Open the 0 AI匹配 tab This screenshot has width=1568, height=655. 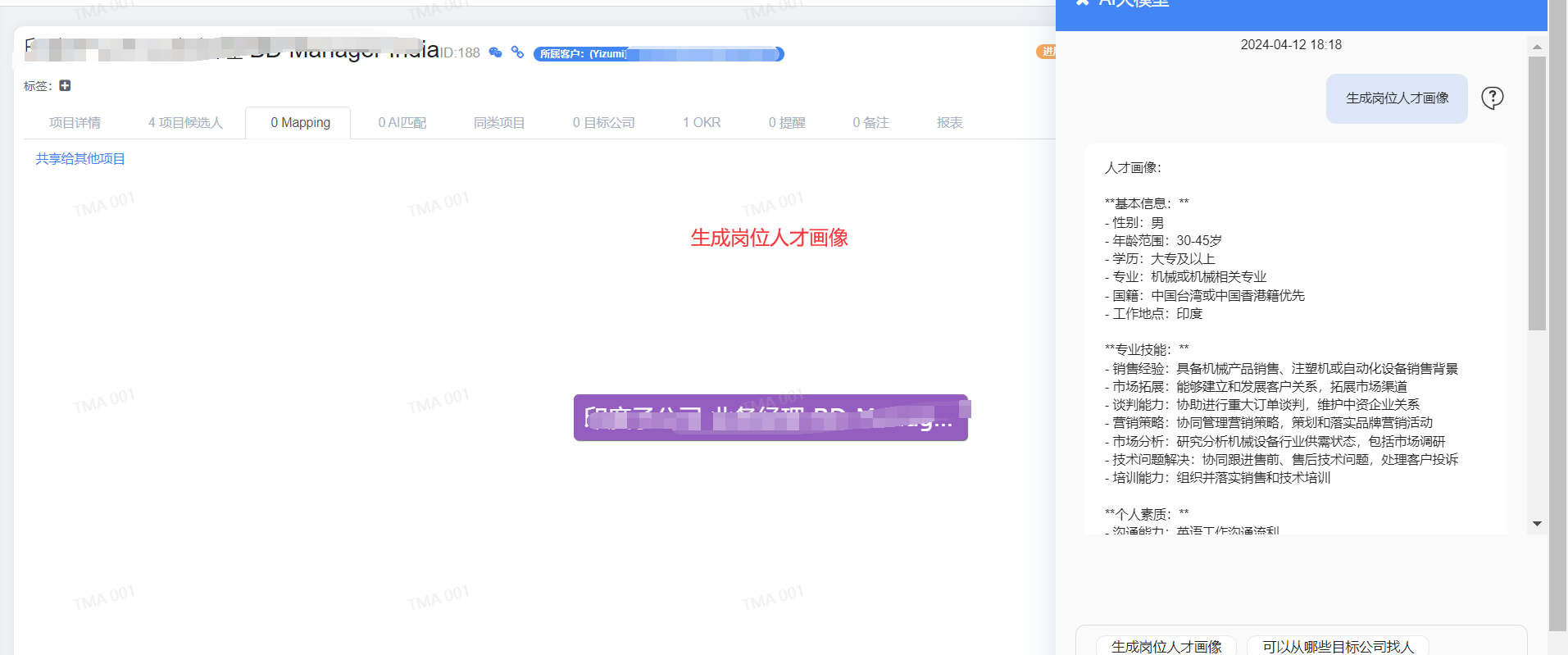click(x=402, y=123)
